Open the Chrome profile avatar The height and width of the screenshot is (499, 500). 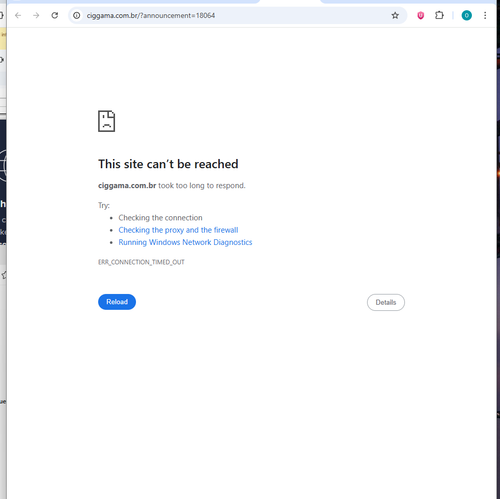click(x=466, y=15)
